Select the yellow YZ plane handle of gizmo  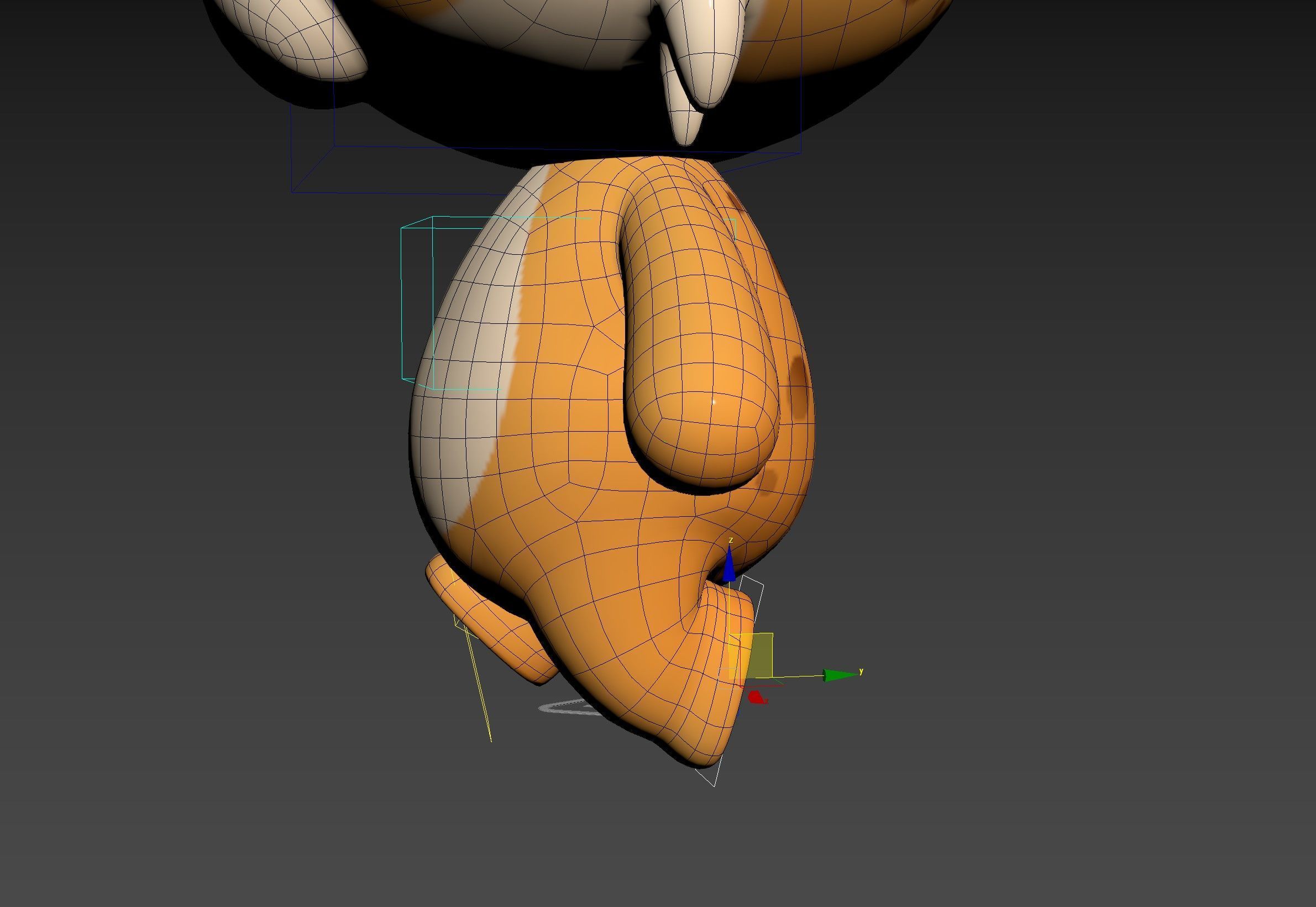pyautogui.click(x=751, y=656)
